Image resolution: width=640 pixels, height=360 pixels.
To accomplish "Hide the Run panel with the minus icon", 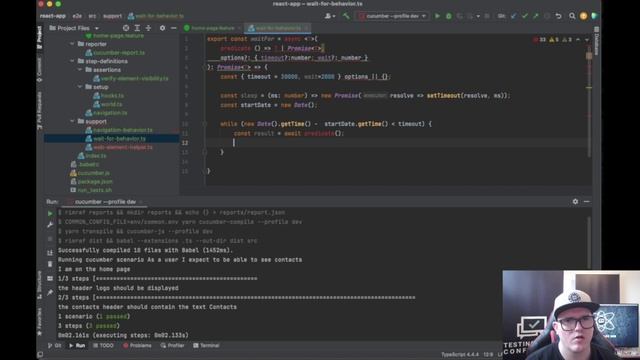I will (587, 202).
